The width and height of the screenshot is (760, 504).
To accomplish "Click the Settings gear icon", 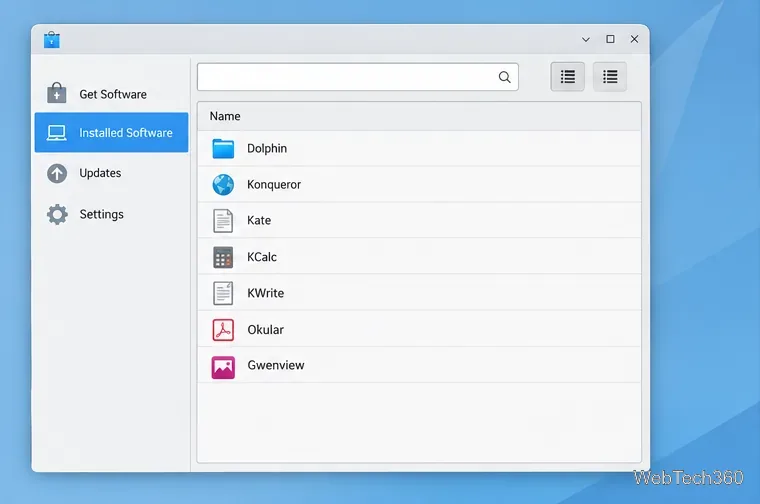I will point(57,214).
